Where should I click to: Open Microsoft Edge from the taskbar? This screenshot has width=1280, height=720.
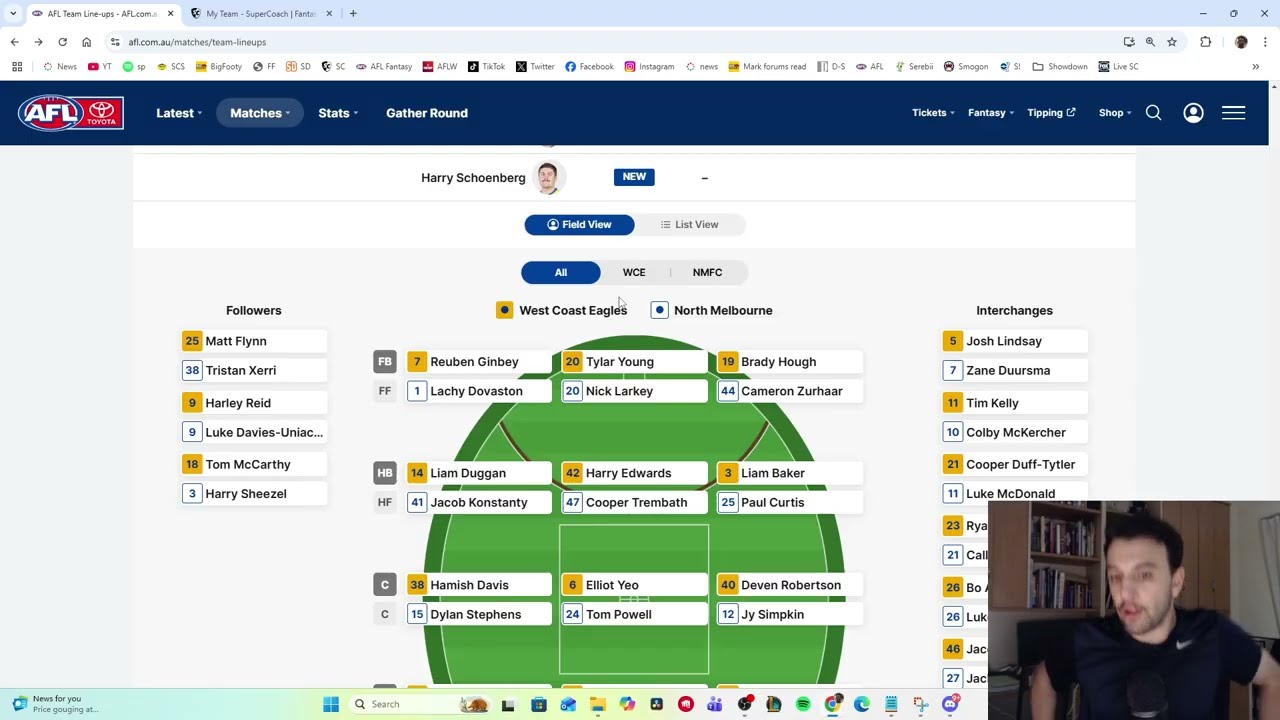(x=862, y=704)
